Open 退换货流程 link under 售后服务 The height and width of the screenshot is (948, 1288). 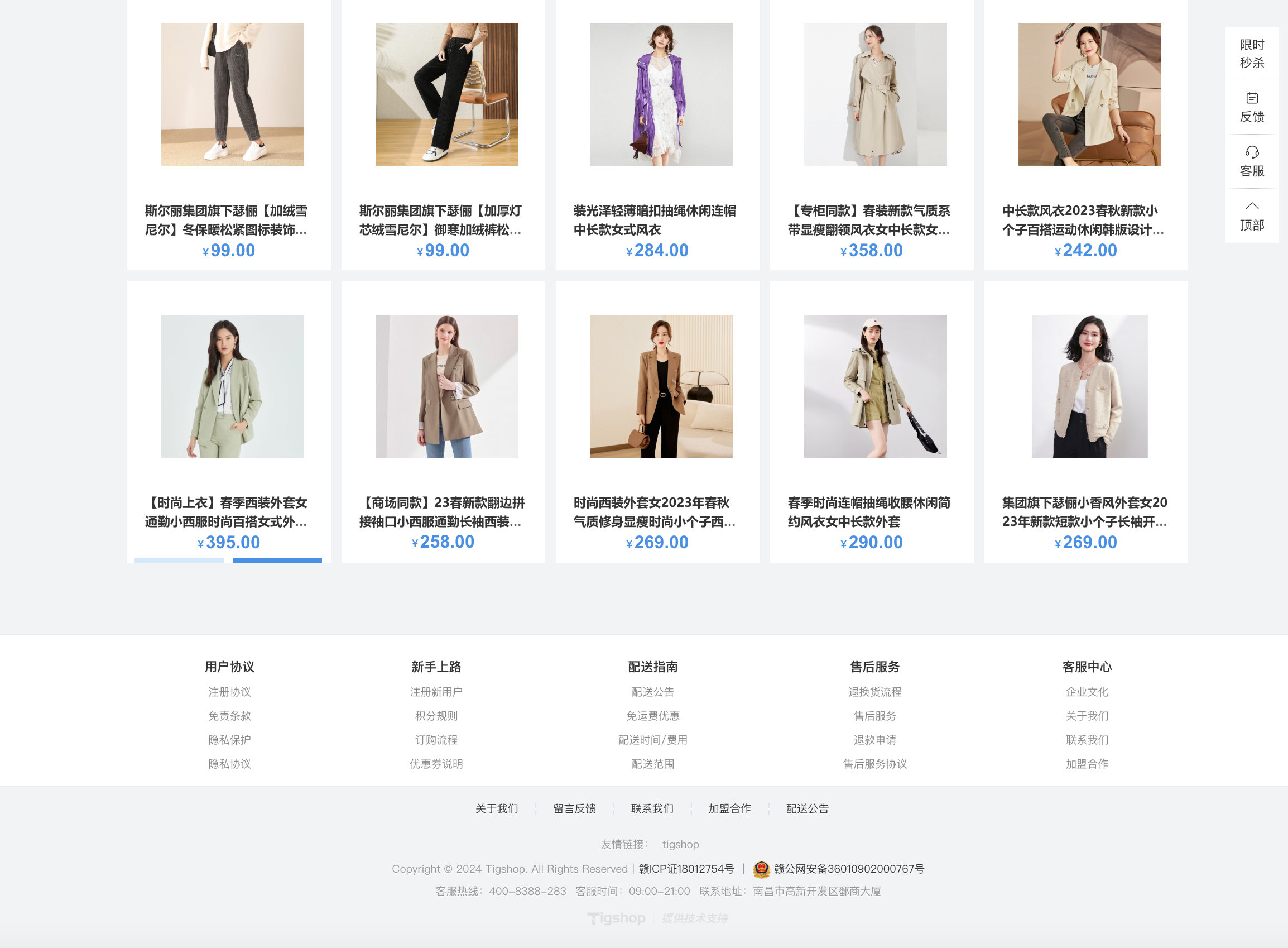[x=874, y=692]
